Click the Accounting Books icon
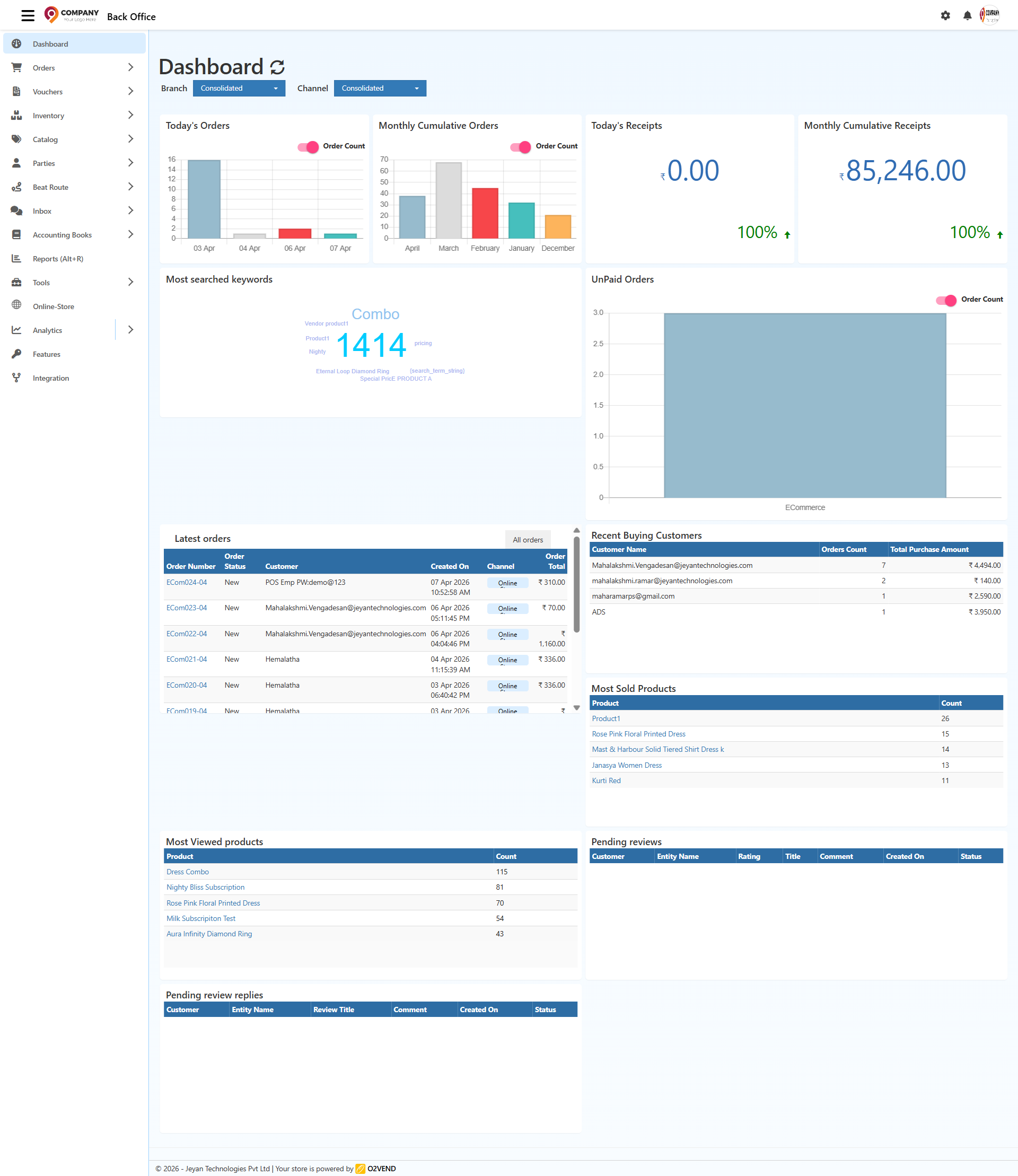This screenshot has height=1176, width=1018. [x=16, y=235]
